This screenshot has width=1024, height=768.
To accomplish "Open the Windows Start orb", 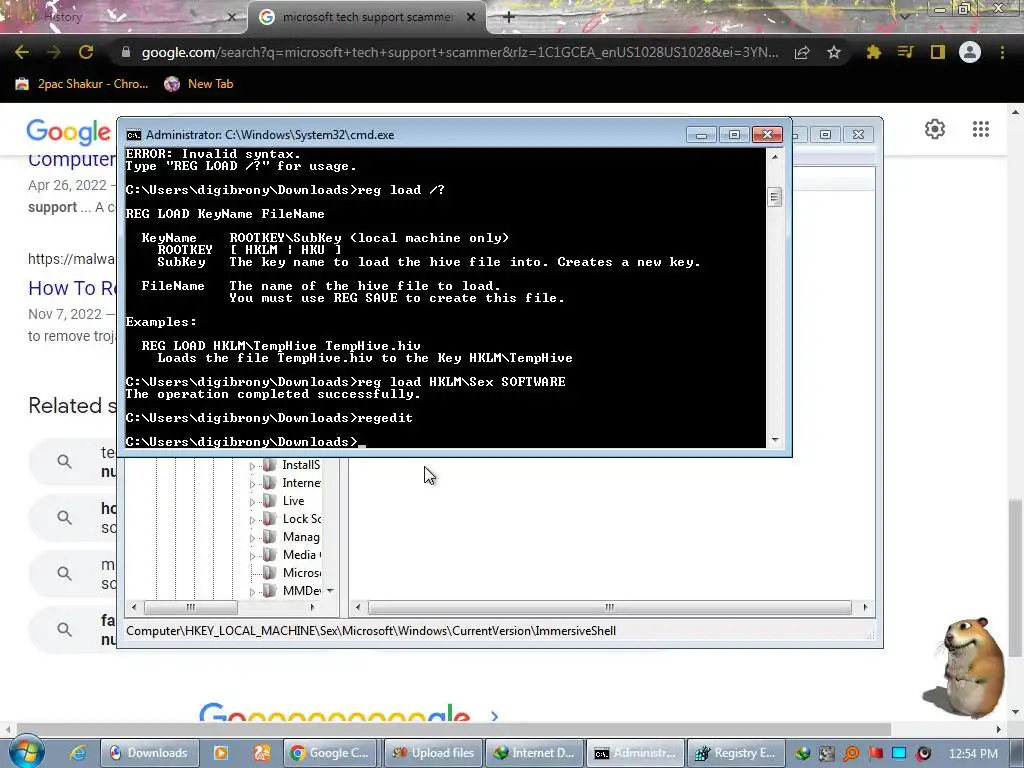I will (25, 752).
